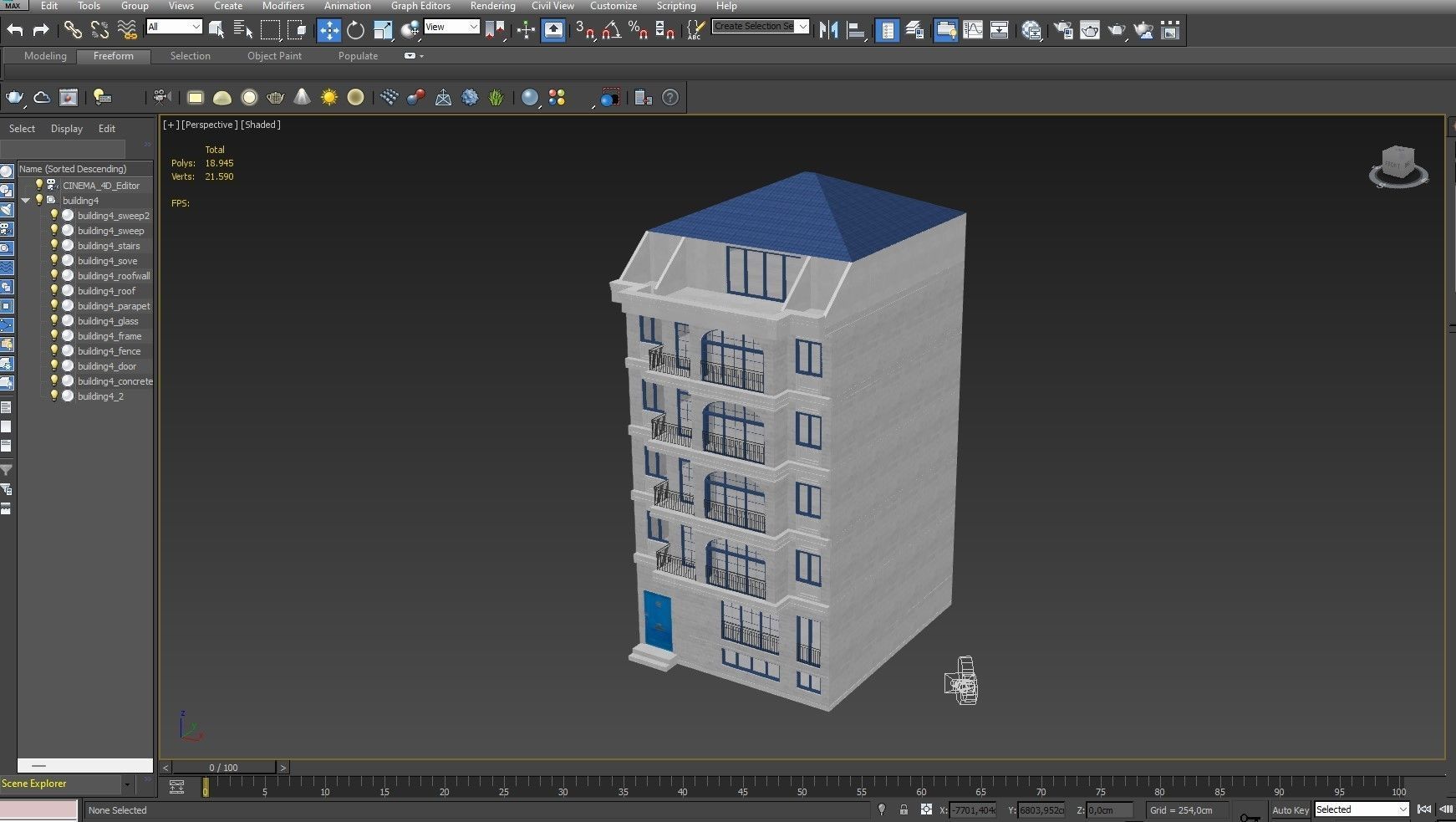This screenshot has height=822, width=1456.
Task: Open Select by Name list tool
Action: tap(243, 30)
